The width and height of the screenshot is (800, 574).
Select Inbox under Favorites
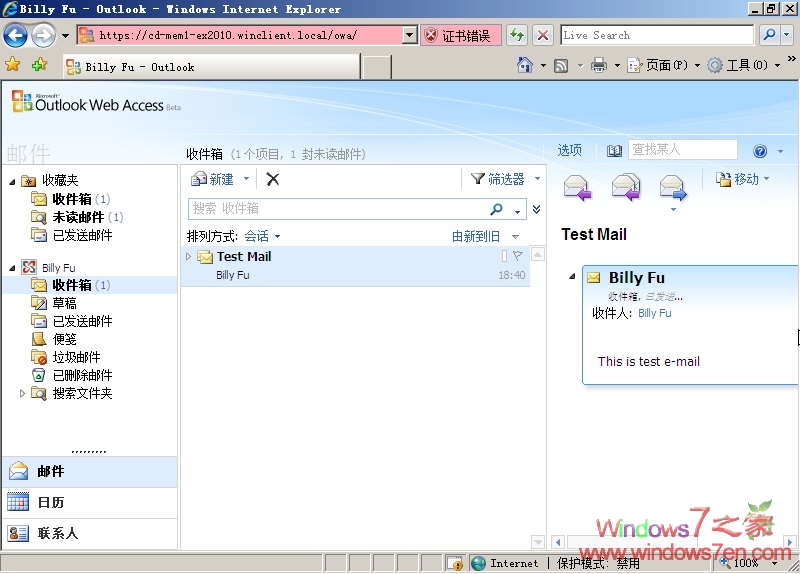click(71, 199)
